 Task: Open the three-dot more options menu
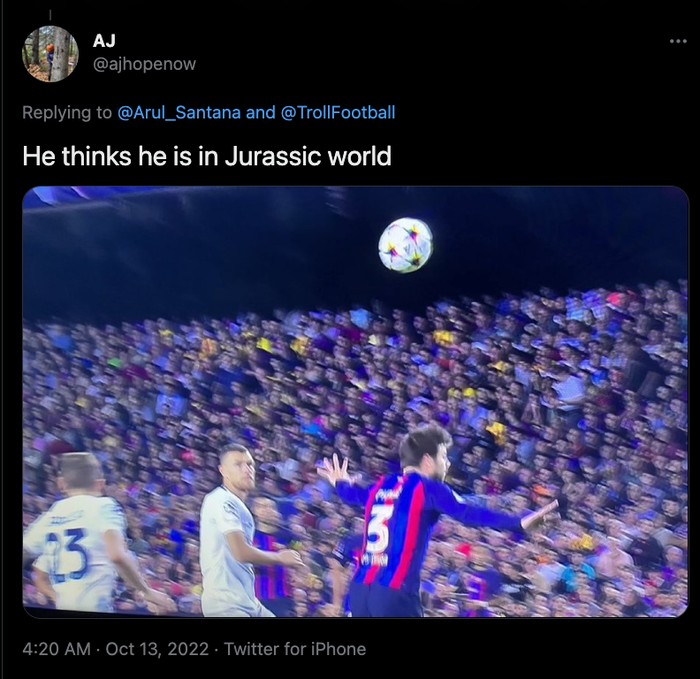(x=678, y=41)
